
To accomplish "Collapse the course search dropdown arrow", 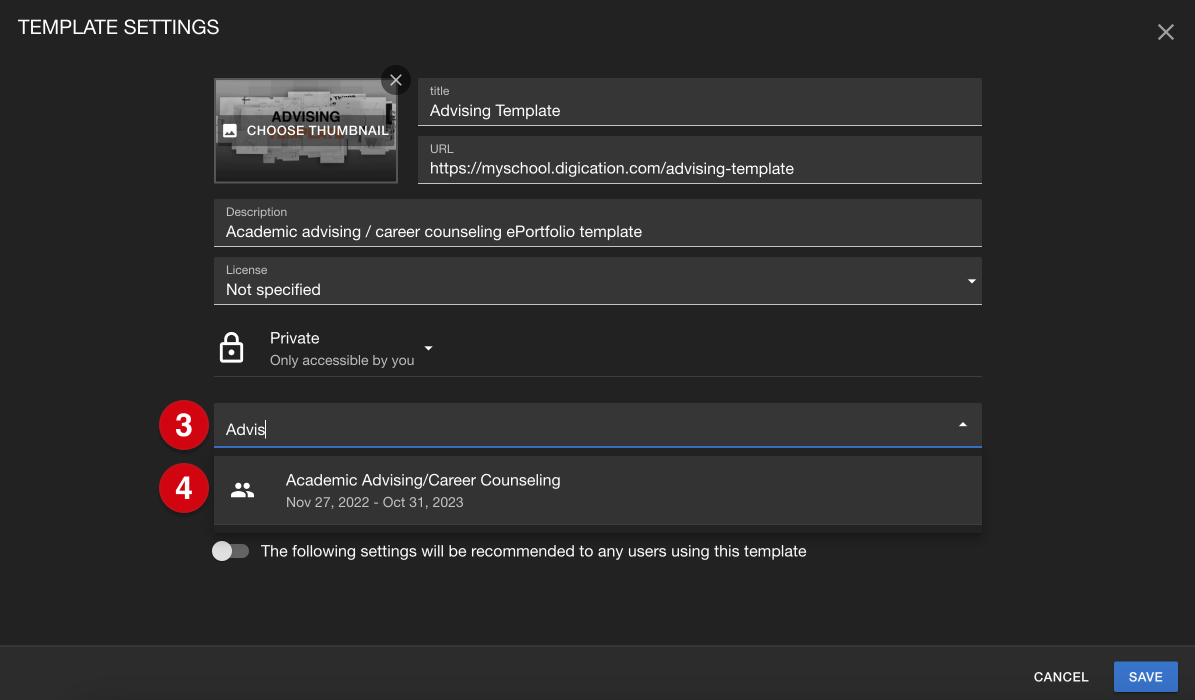I will tap(963, 425).
